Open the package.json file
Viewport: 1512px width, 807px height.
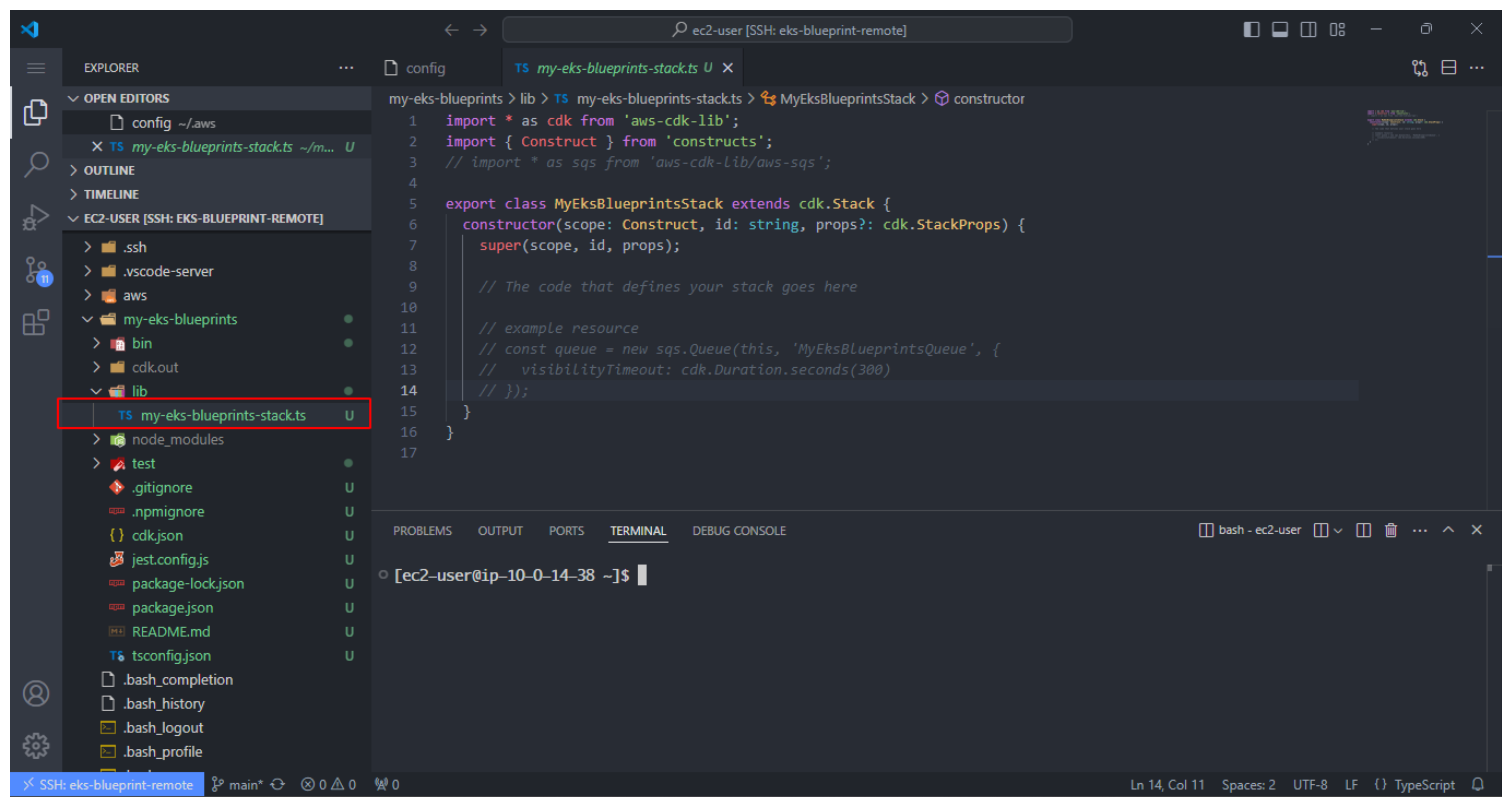point(216,608)
